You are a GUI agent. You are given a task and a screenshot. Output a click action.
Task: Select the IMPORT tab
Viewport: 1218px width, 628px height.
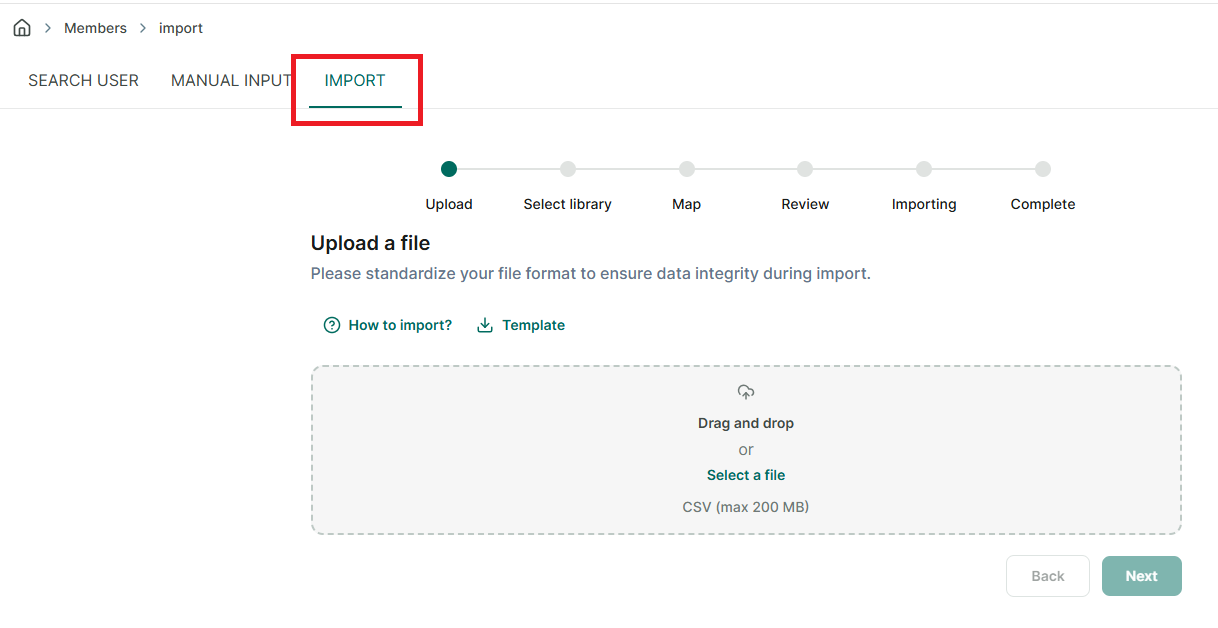click(x=355, y=81)
